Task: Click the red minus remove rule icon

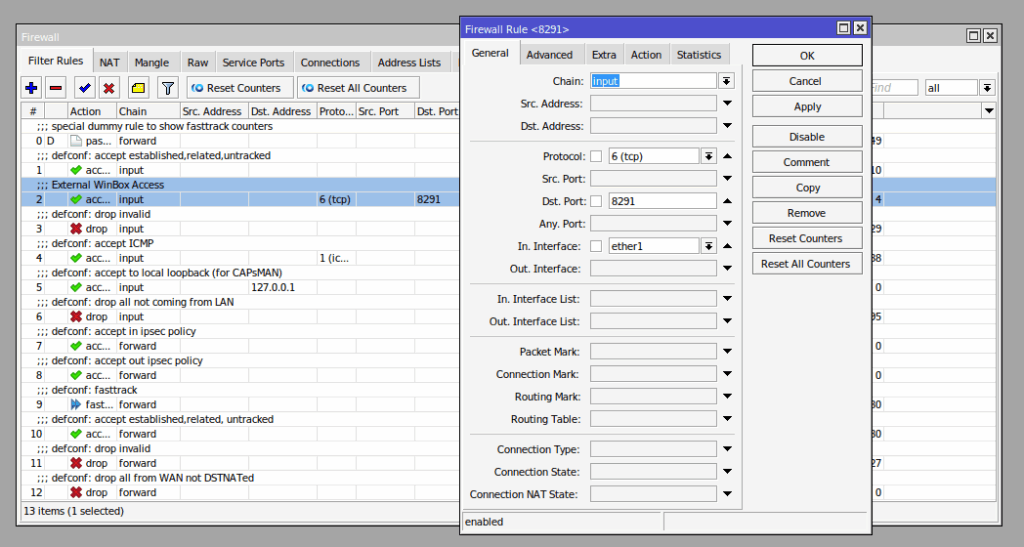Action: coord(56,88)
